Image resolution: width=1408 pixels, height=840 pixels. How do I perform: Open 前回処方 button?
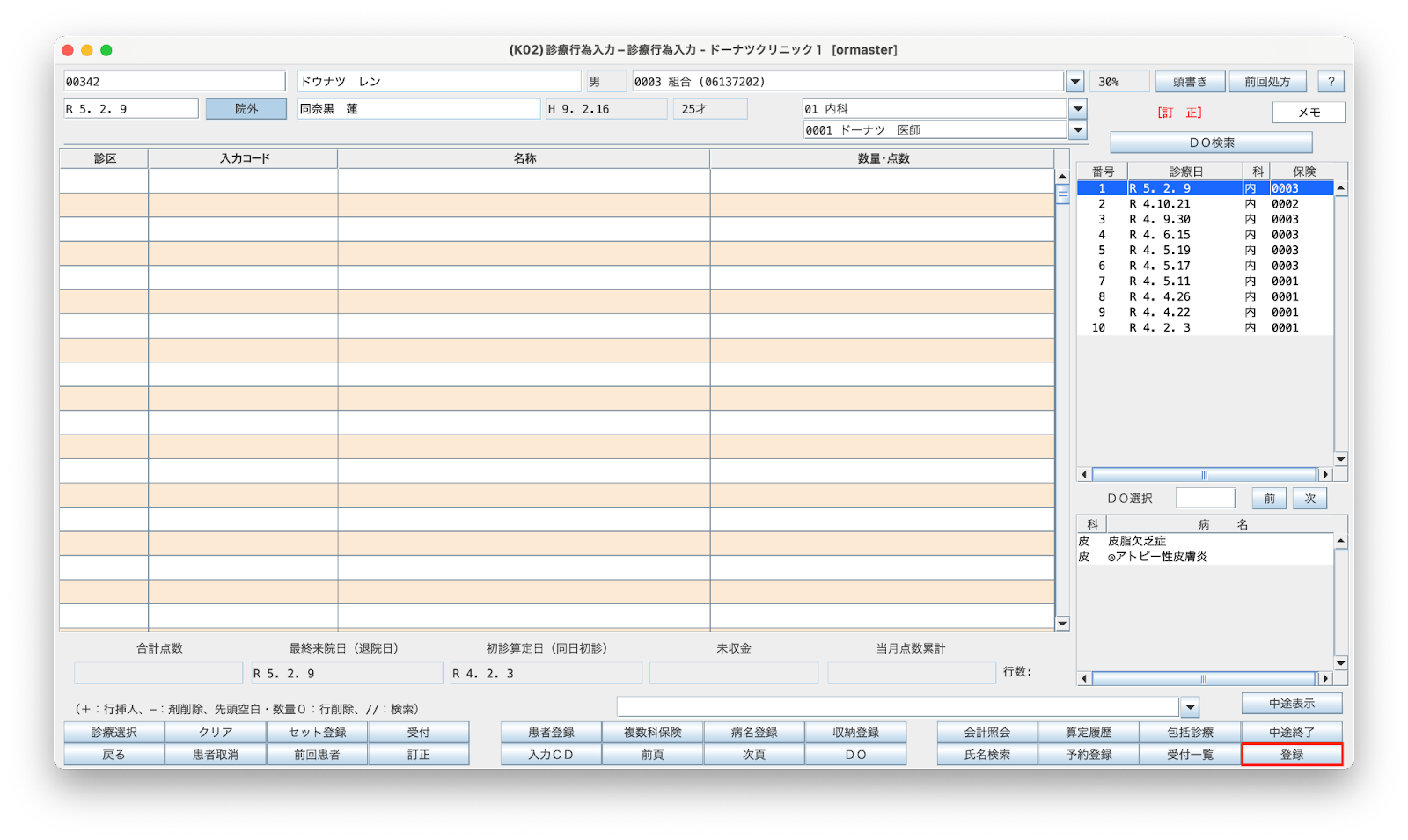pyautogui.click(x=1267, y=82)
